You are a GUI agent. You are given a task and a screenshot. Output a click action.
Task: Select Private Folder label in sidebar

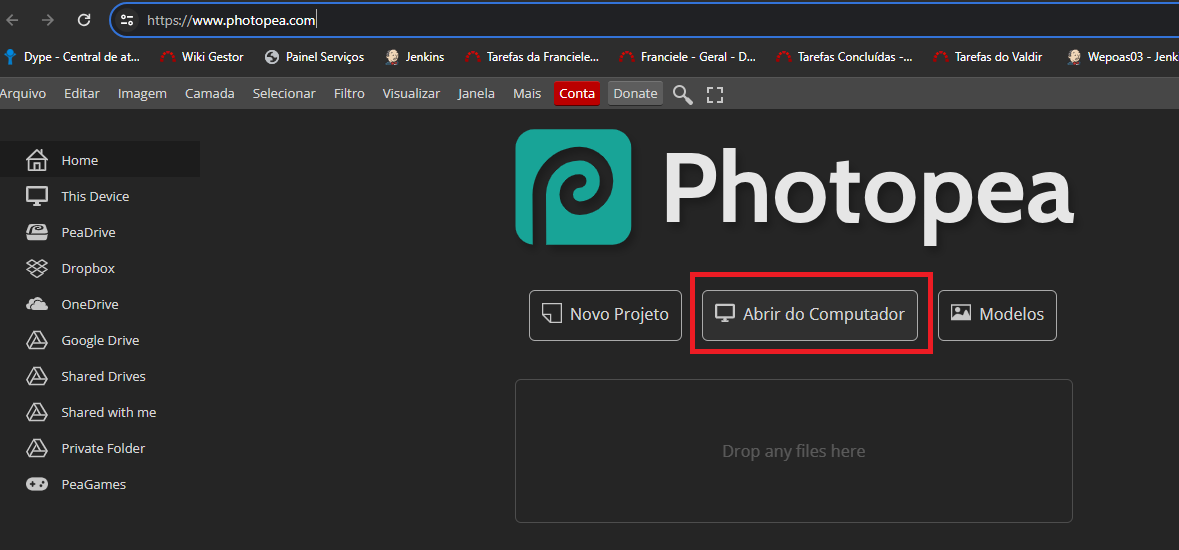click(103, 448)
